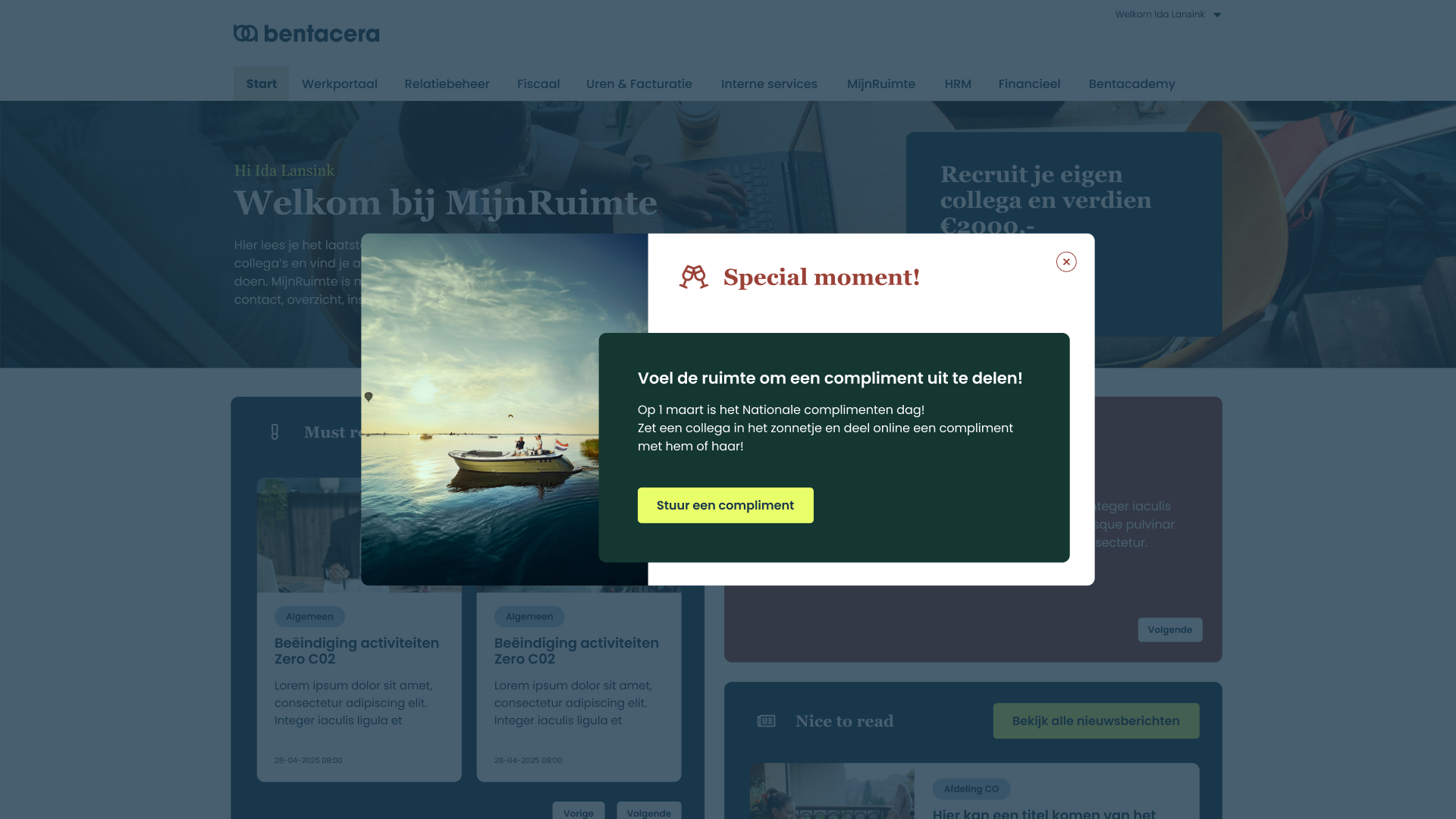Screen dimensions: 1456x819
Task: Select the Algemeen tag on first card
Action: (x=309, y=617)
